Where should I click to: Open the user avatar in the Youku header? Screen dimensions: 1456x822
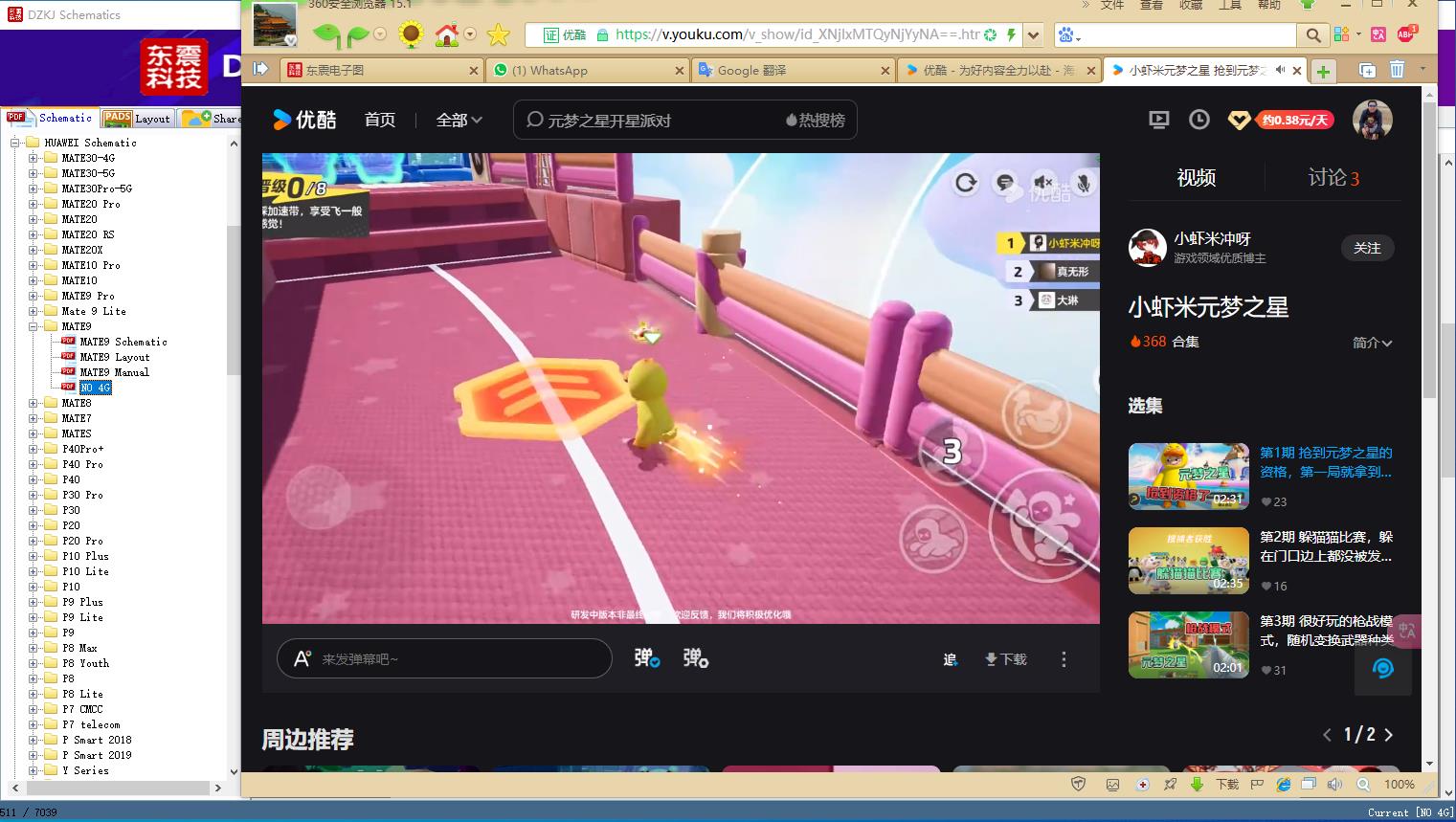pos(1372,120)
